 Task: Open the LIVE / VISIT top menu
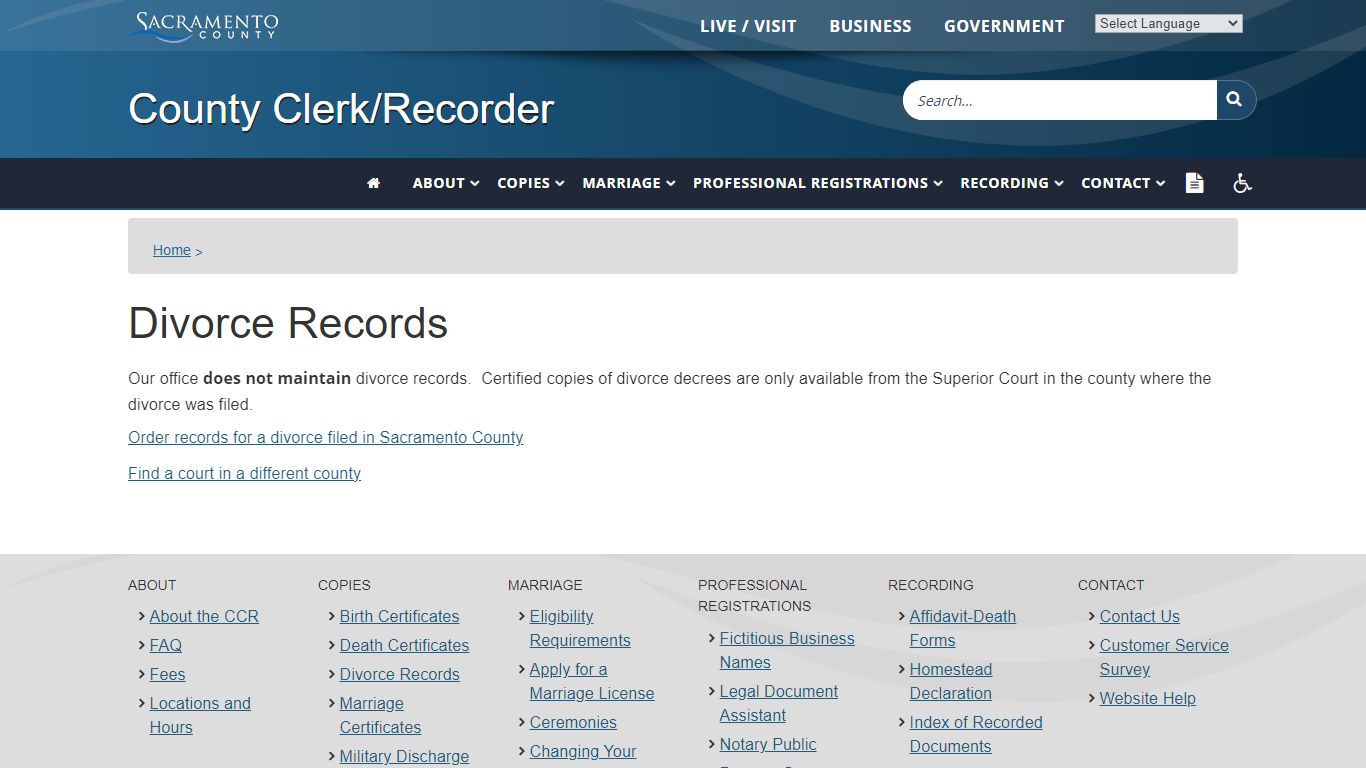[748, 26]
